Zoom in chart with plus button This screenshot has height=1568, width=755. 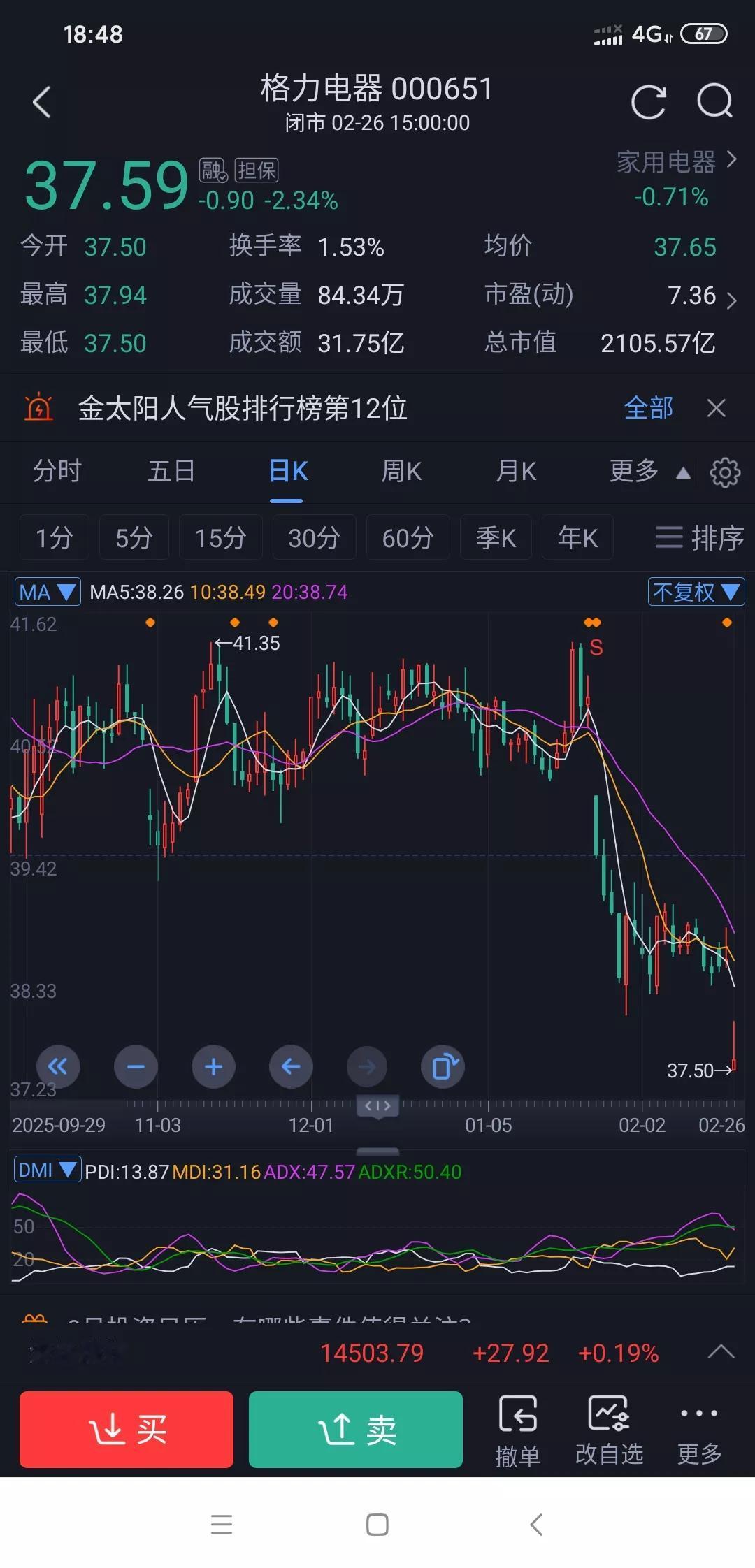(x=213, y=1067)
